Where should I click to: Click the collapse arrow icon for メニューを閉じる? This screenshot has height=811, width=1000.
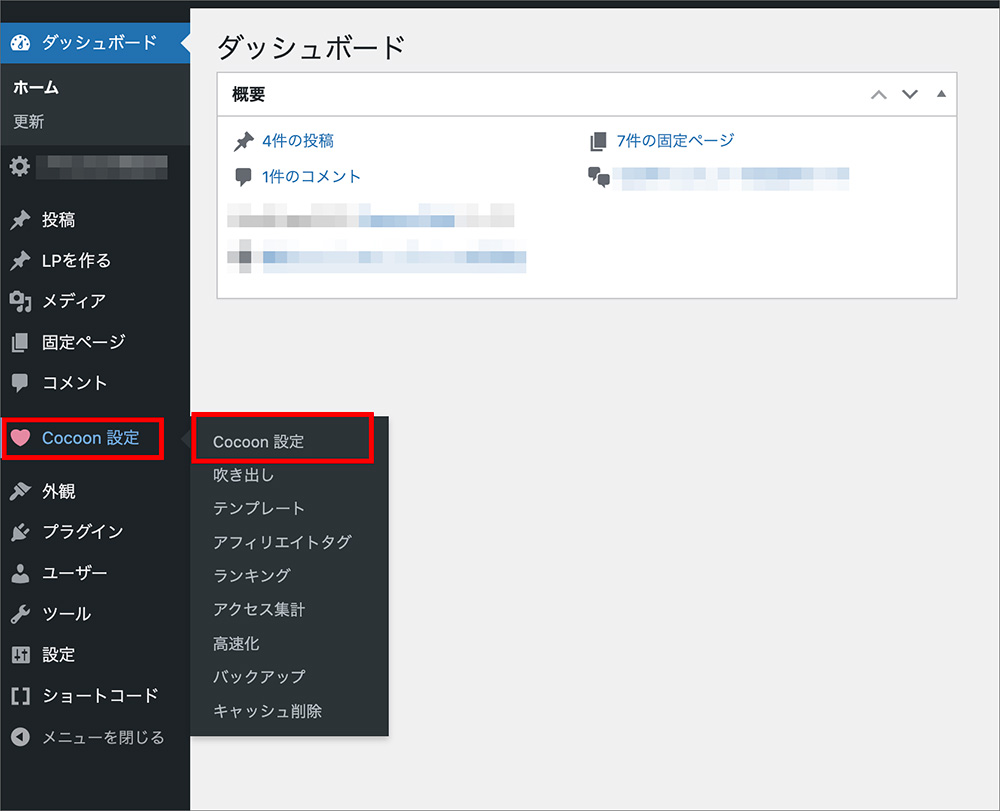20,737
